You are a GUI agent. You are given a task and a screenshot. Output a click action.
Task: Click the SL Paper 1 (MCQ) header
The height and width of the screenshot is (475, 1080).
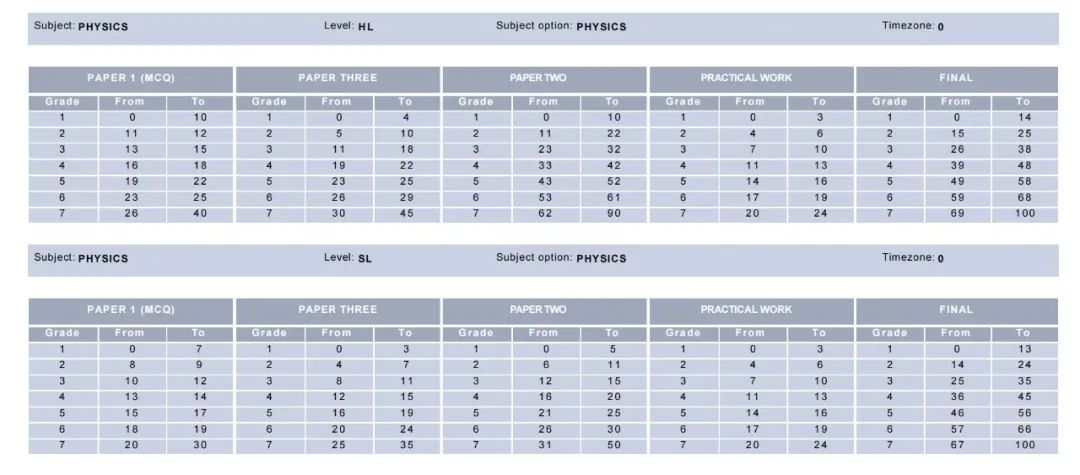131,310
